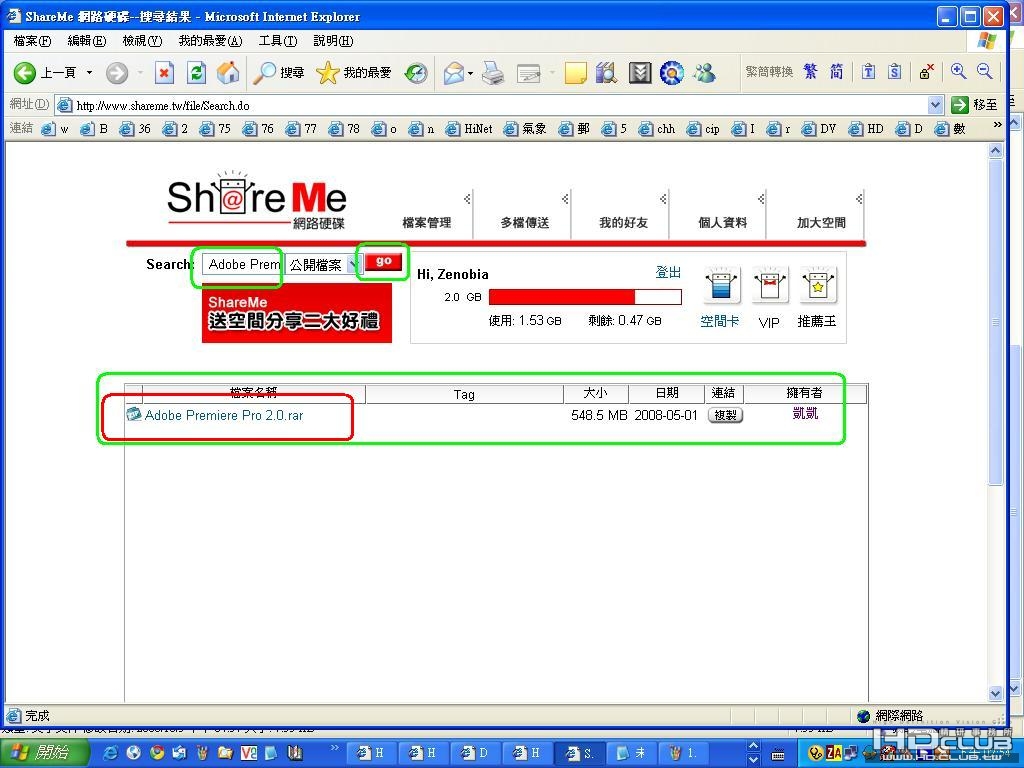Click the storage usage red bar
The image size is (1024, 768).
[585, 297]
